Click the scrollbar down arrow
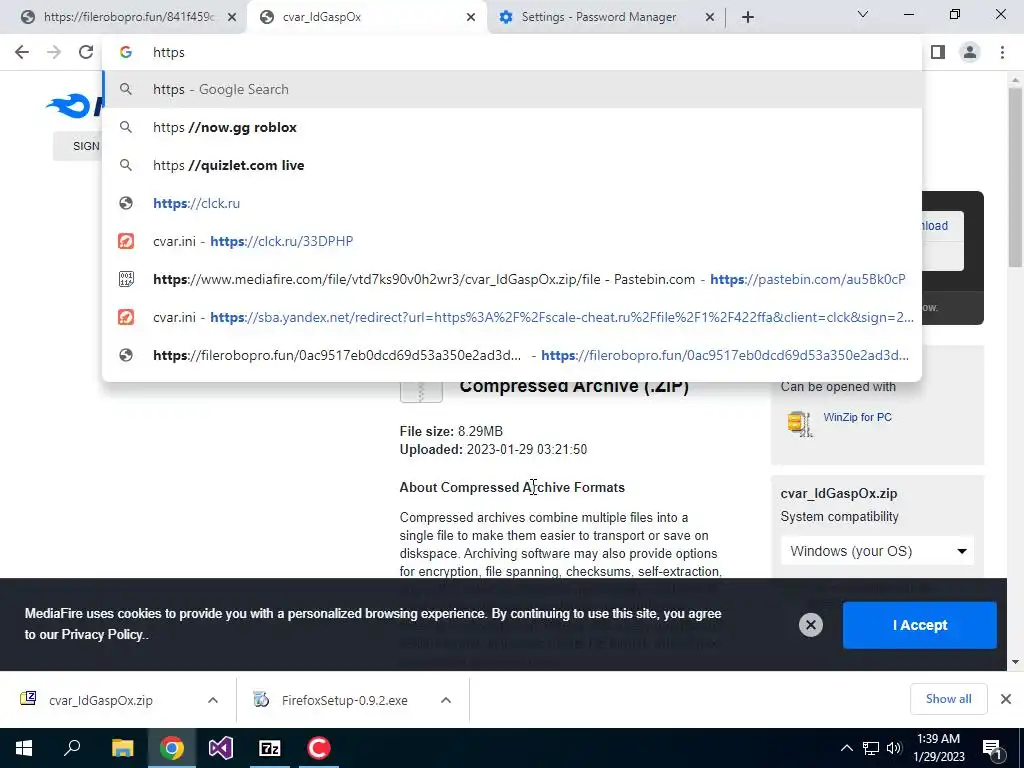This screenshot has width=1024, height=768. tap(1015, 662)
